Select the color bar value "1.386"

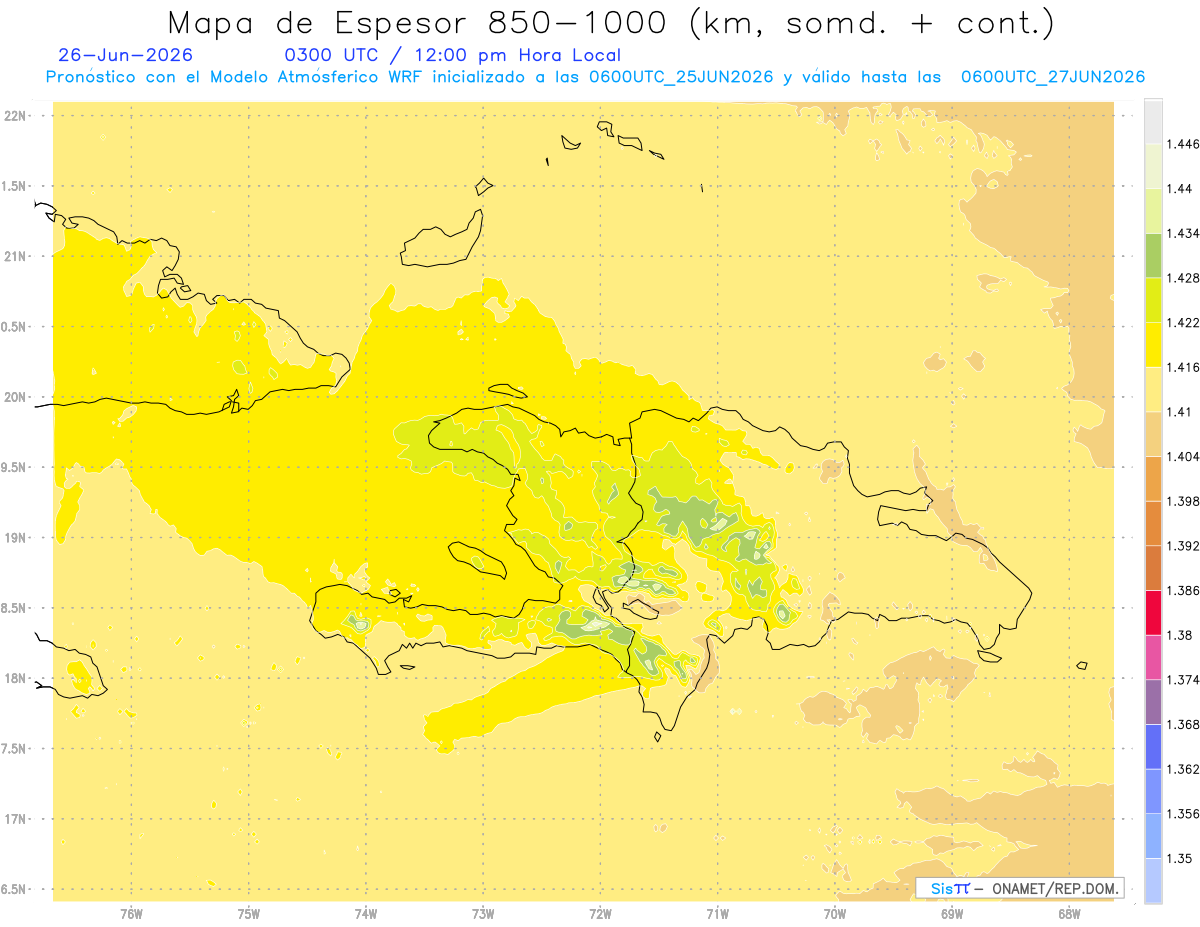(1183, 590)
